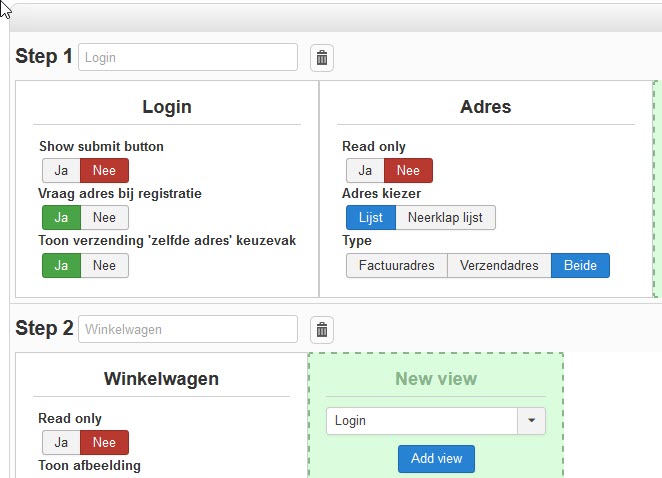Disable 'Toon verzending zelfde adres keuzevak' with Nee
This screenshot has width=662, height=478.
click(x=105, y=265)
